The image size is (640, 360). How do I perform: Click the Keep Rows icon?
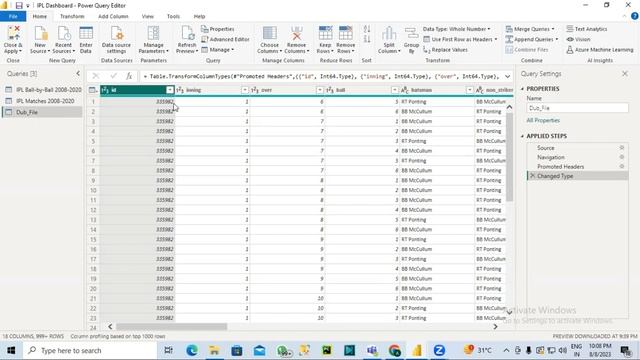(x=325, y=34)
